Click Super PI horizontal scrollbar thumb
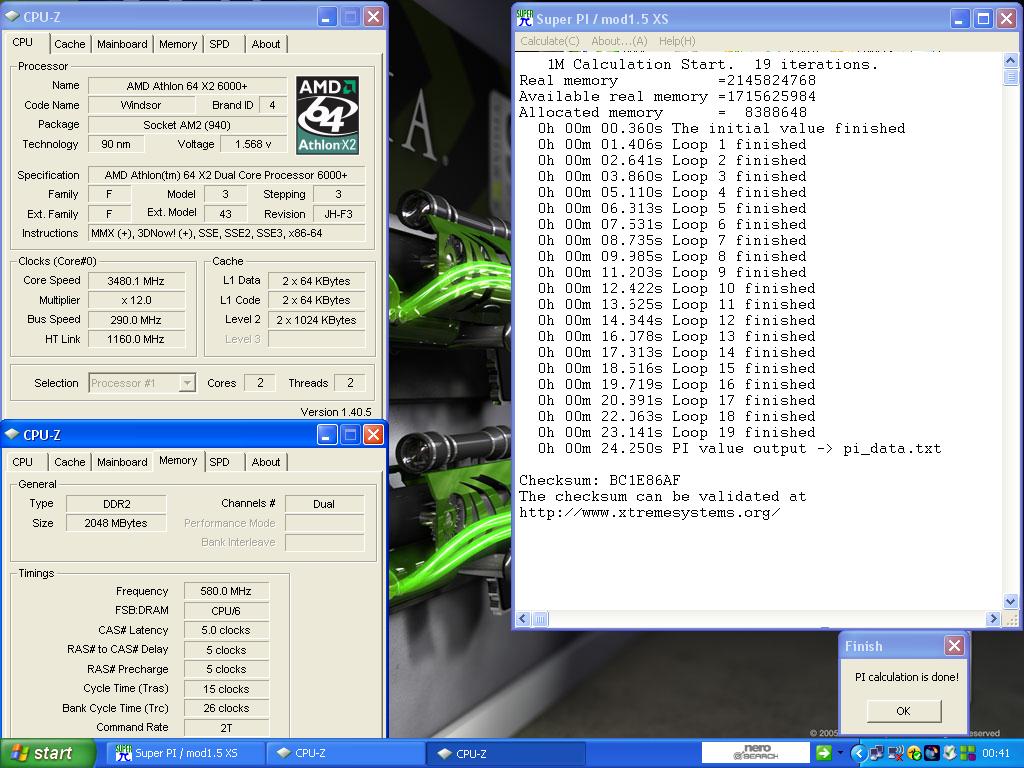1024x768 pixels. [x=540, y=618]
